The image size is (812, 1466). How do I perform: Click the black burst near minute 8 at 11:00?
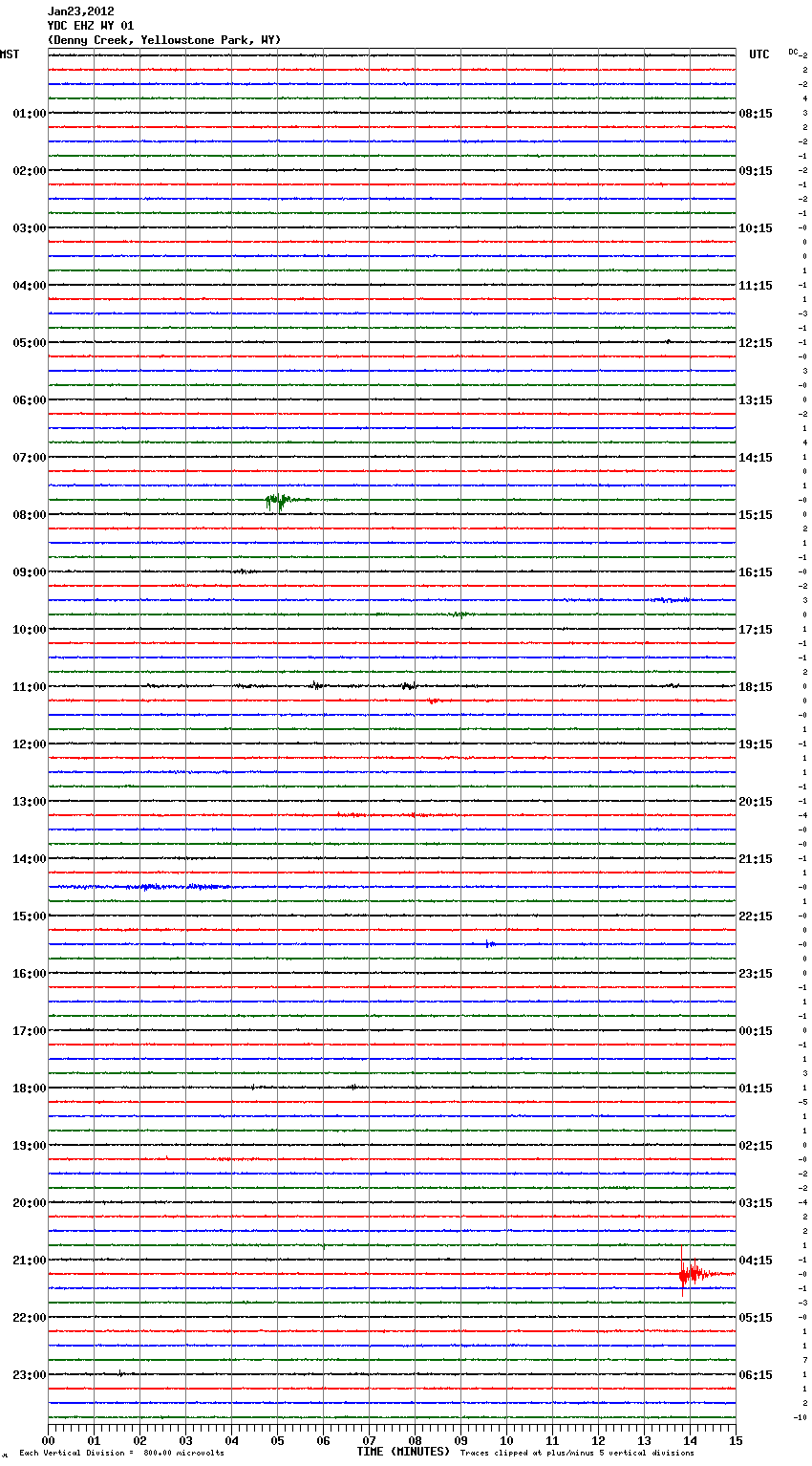409,686
